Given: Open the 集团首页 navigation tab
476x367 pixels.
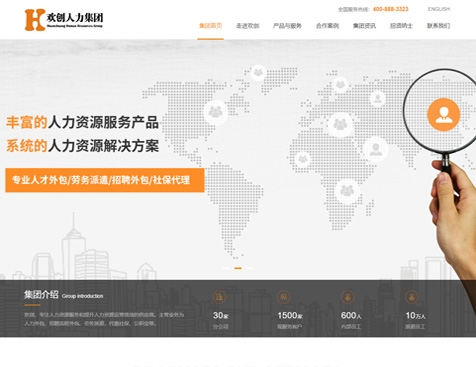Looking at the screenshot, I should [x=210, y=26].
